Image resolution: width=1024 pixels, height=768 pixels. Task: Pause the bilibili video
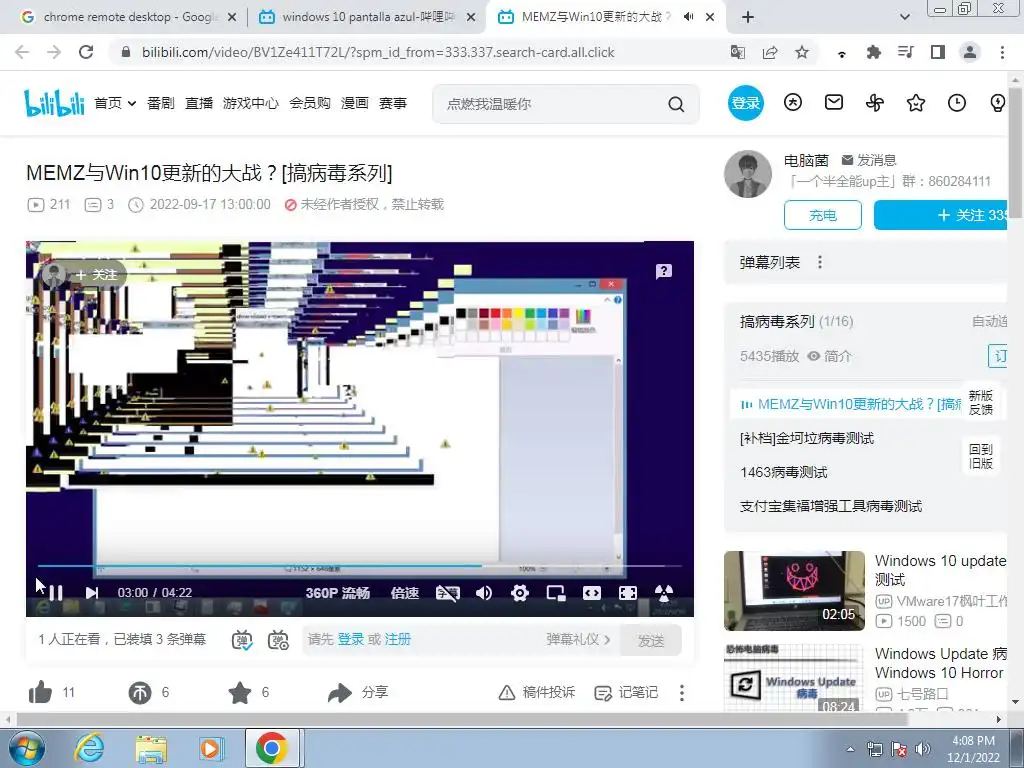(x=56, y=592)
